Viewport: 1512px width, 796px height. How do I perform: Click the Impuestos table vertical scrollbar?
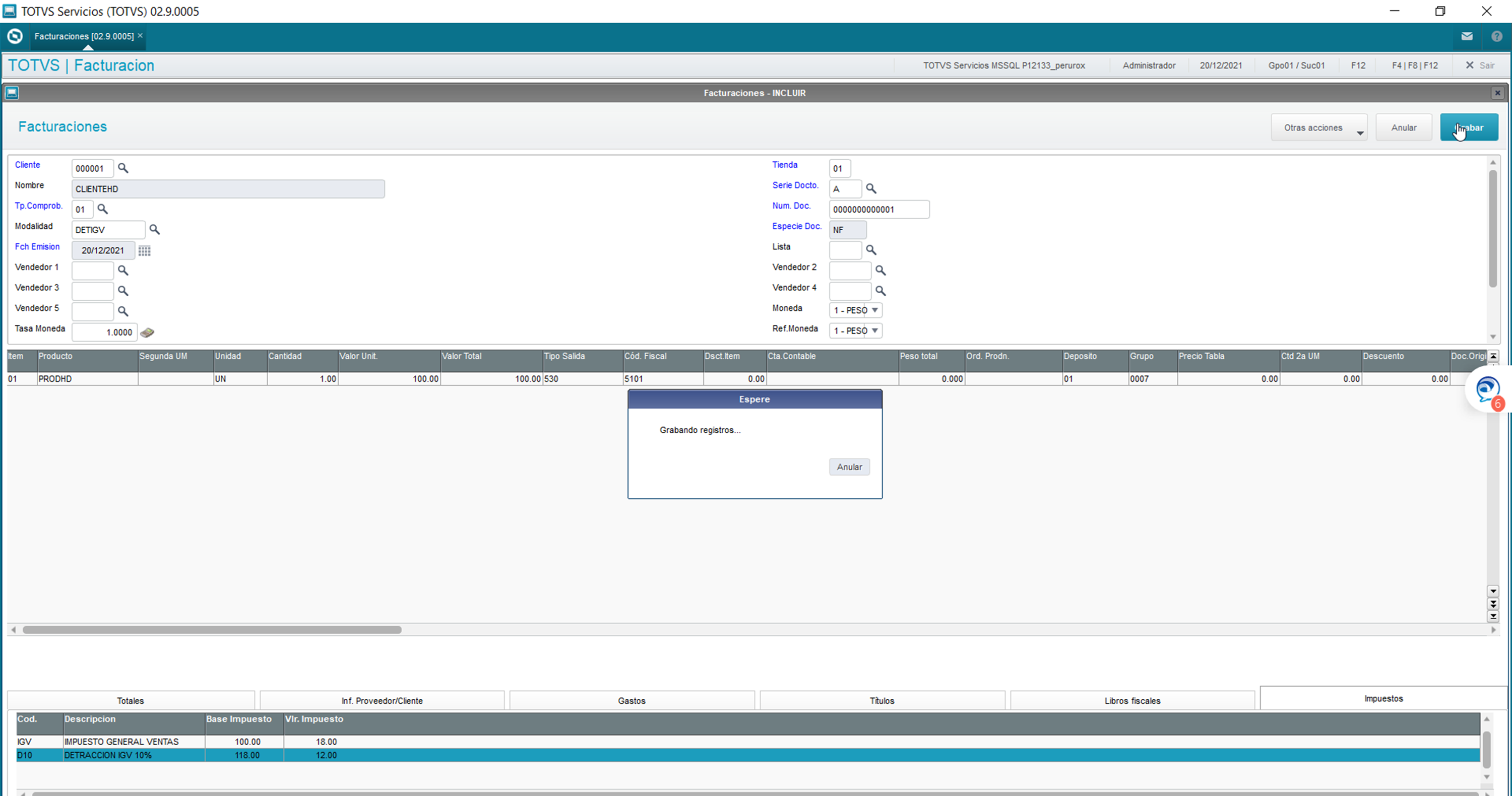click(1486, 749)
